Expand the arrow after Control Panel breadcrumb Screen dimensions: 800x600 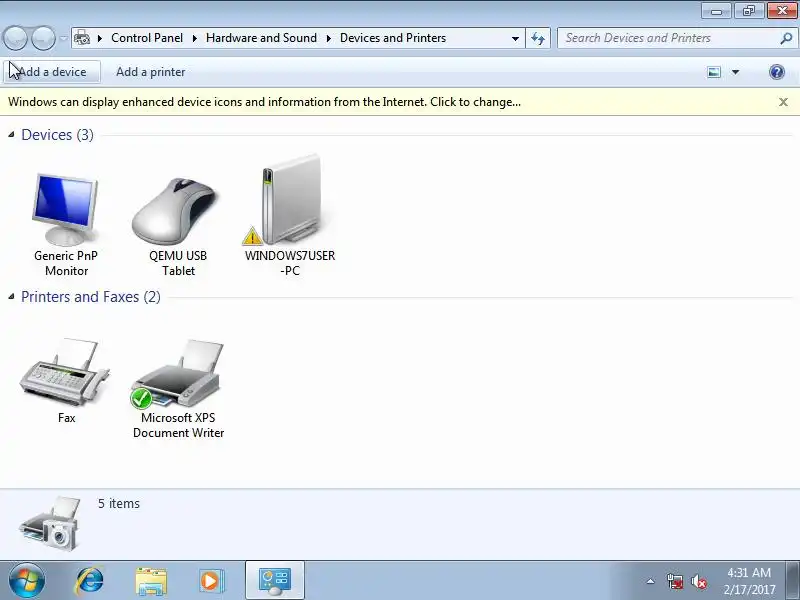pos(194,38)
